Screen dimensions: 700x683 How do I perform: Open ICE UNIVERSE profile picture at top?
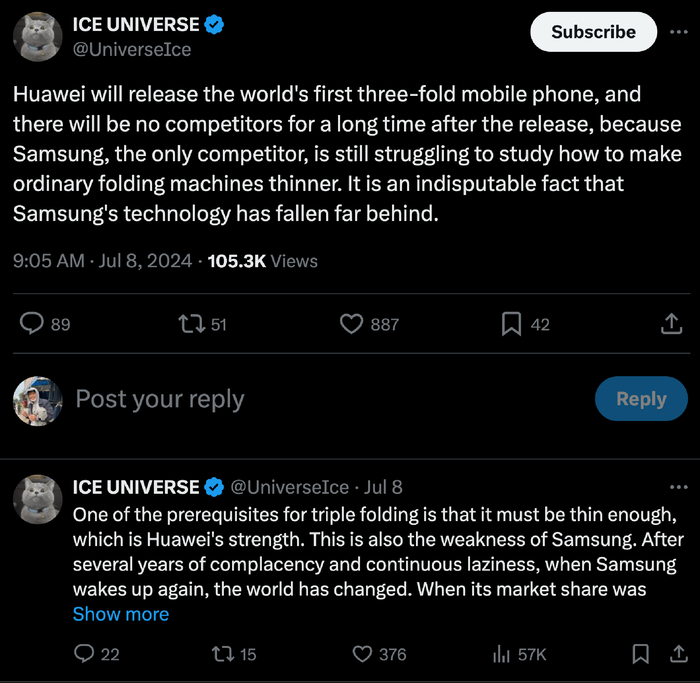coord(38,37)
